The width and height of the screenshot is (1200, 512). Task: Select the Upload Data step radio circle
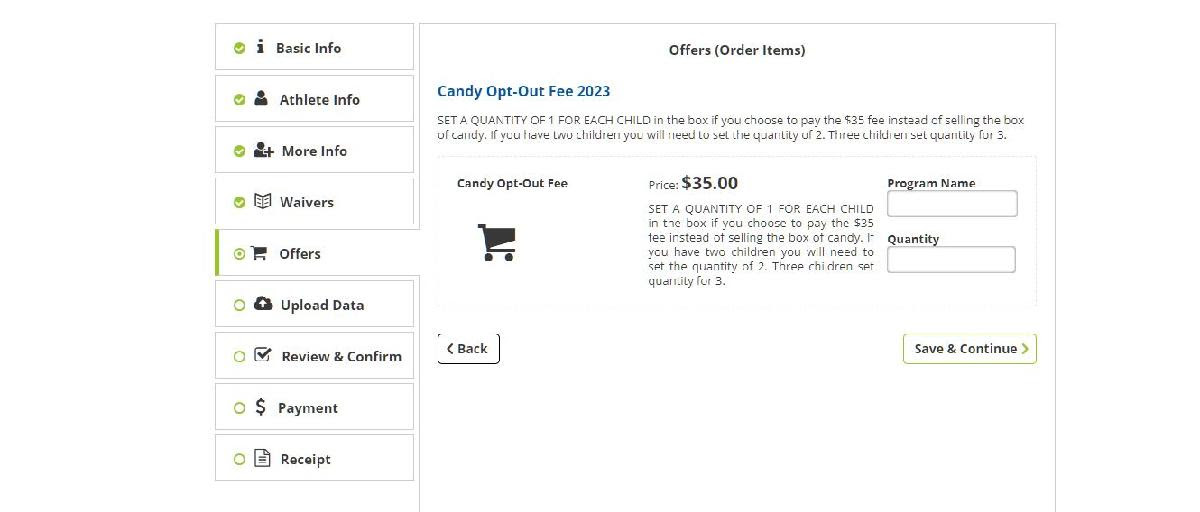(239, 305)
